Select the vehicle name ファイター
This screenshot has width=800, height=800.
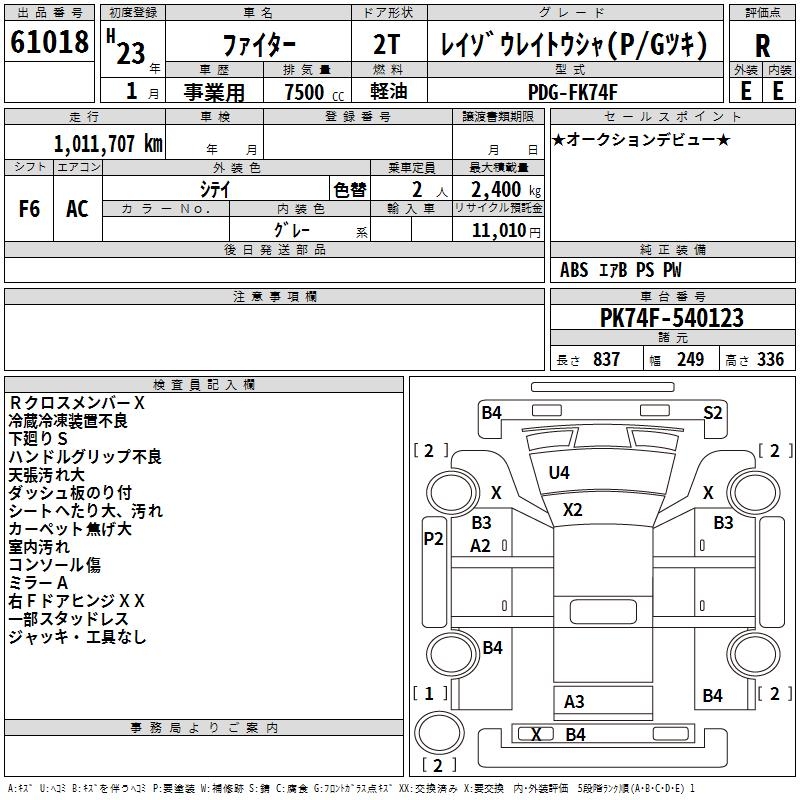coord(259,45)
